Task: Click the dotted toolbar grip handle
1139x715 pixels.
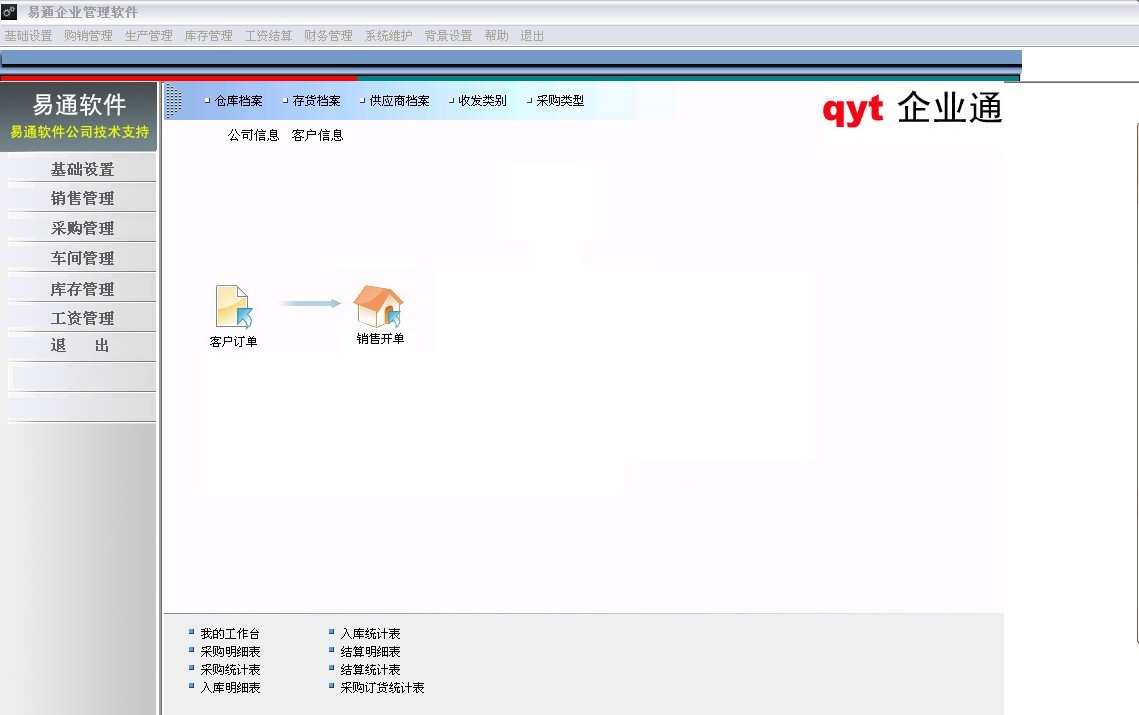Action: [173, 101]
